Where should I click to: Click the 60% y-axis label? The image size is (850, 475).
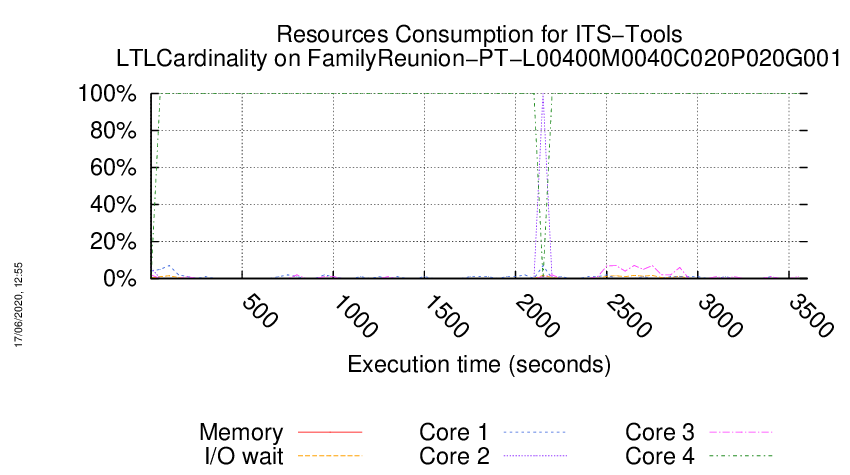pos(113,168)
